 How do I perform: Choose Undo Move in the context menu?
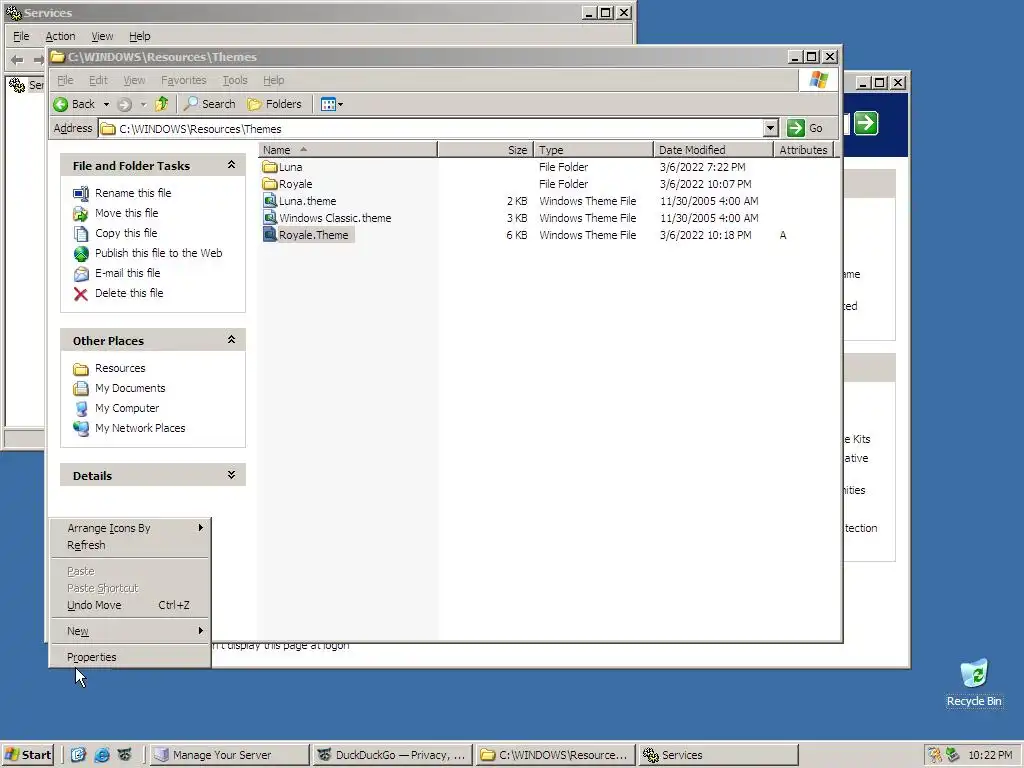click(x=131, y=605)
